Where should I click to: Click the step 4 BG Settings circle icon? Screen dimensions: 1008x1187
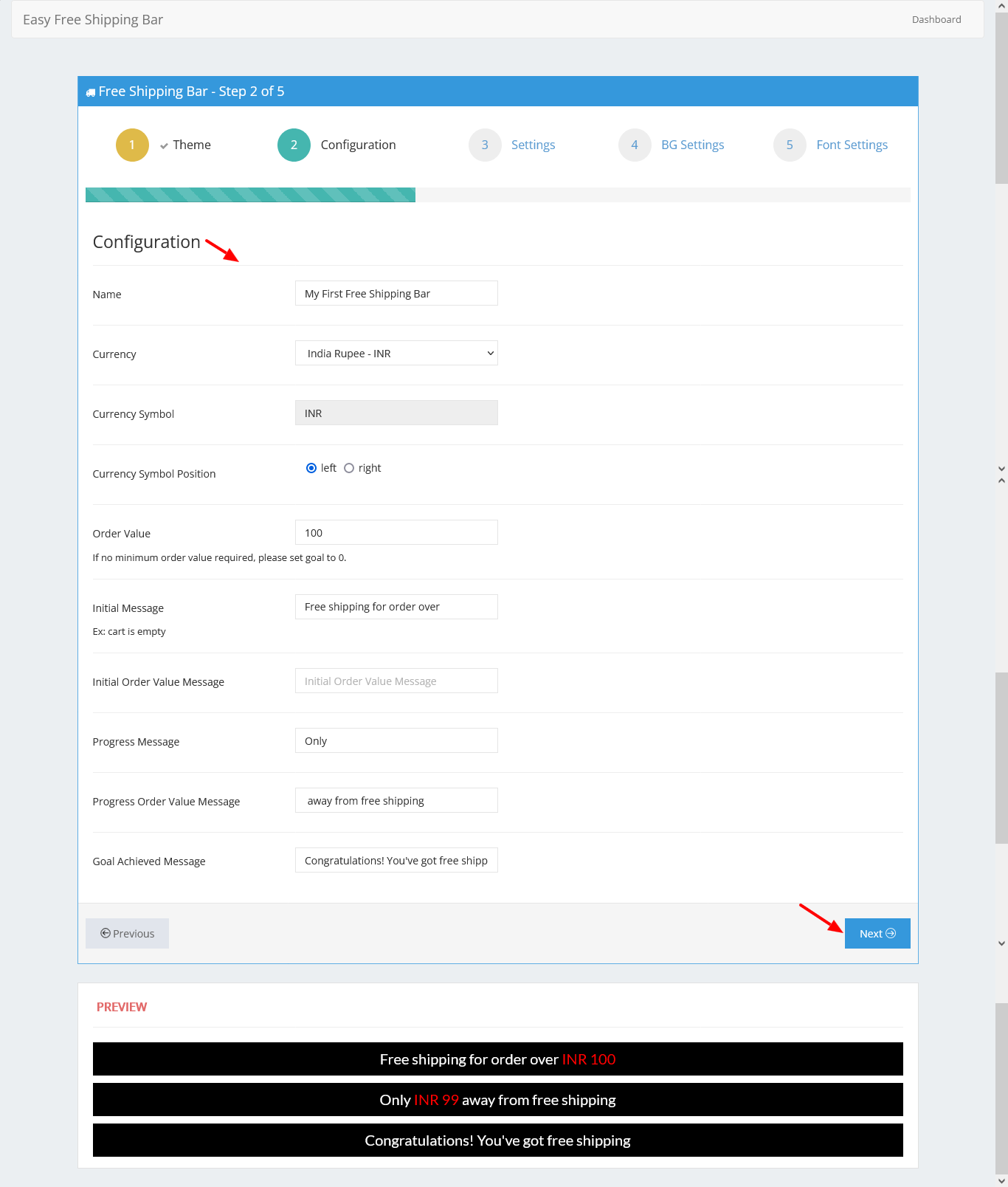click(635, 145)
